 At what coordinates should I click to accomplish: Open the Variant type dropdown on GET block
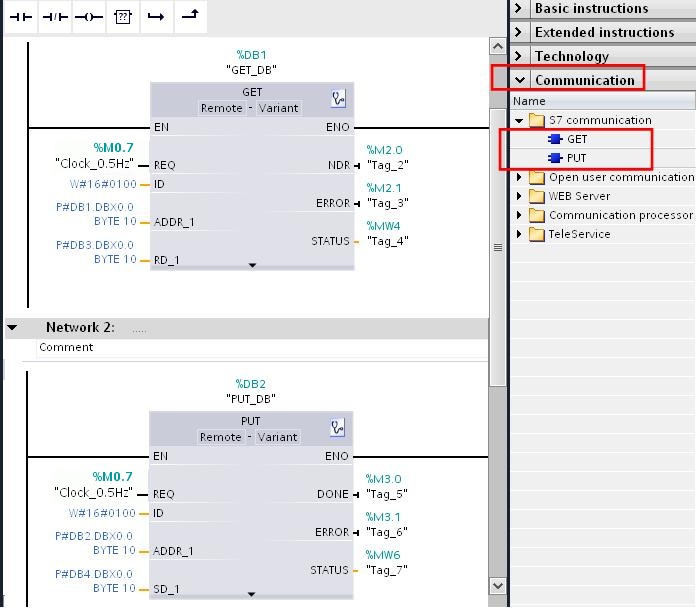(278, 108)
